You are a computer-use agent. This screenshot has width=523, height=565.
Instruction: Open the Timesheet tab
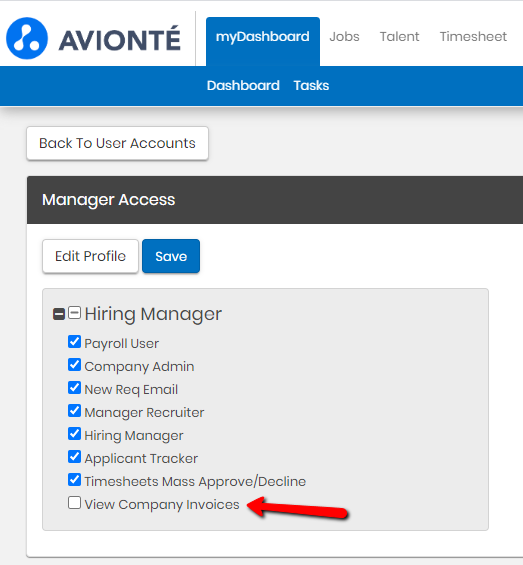(x=473, y=37)
